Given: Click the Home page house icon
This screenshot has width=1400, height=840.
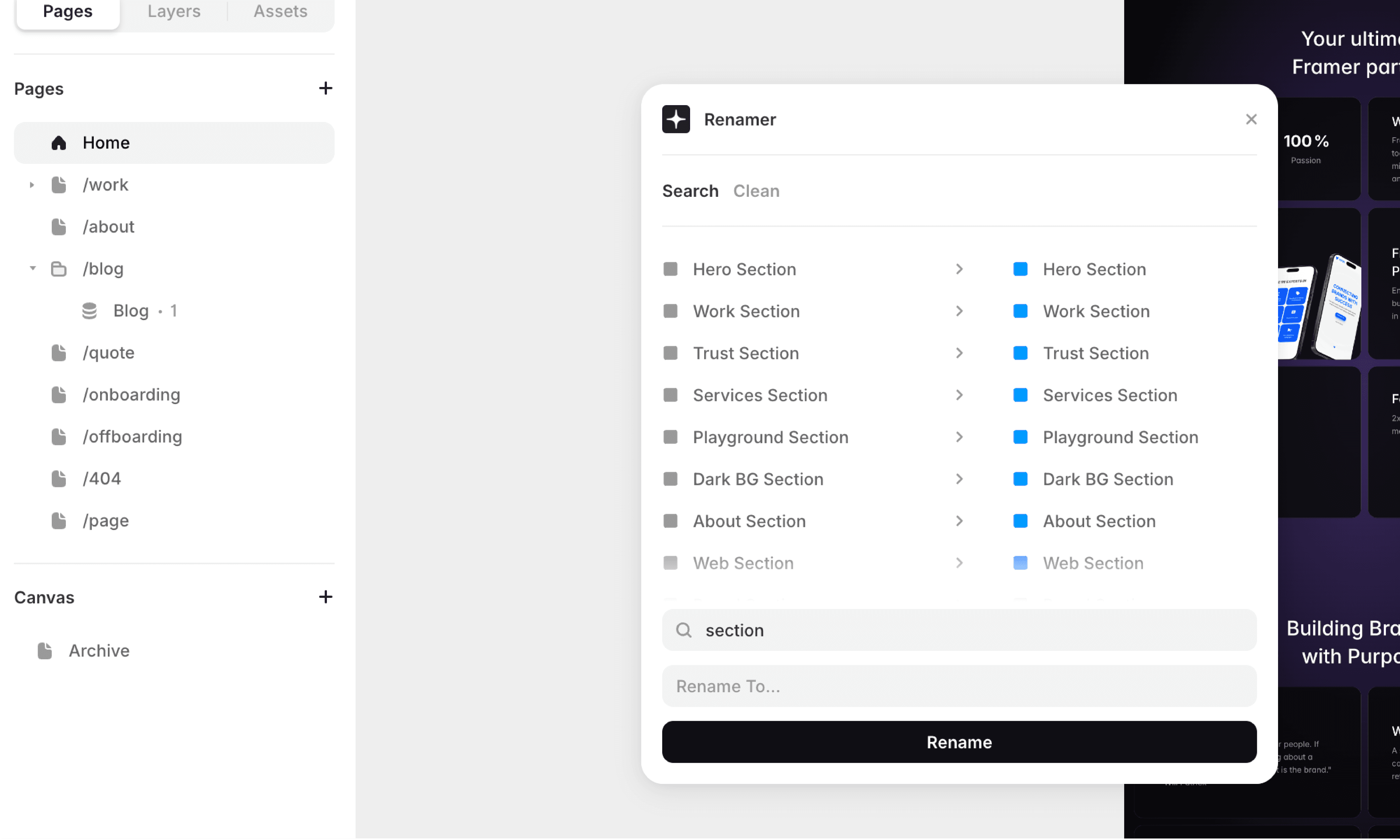Looking at the screenshot, I should click(x=59, y=143).
